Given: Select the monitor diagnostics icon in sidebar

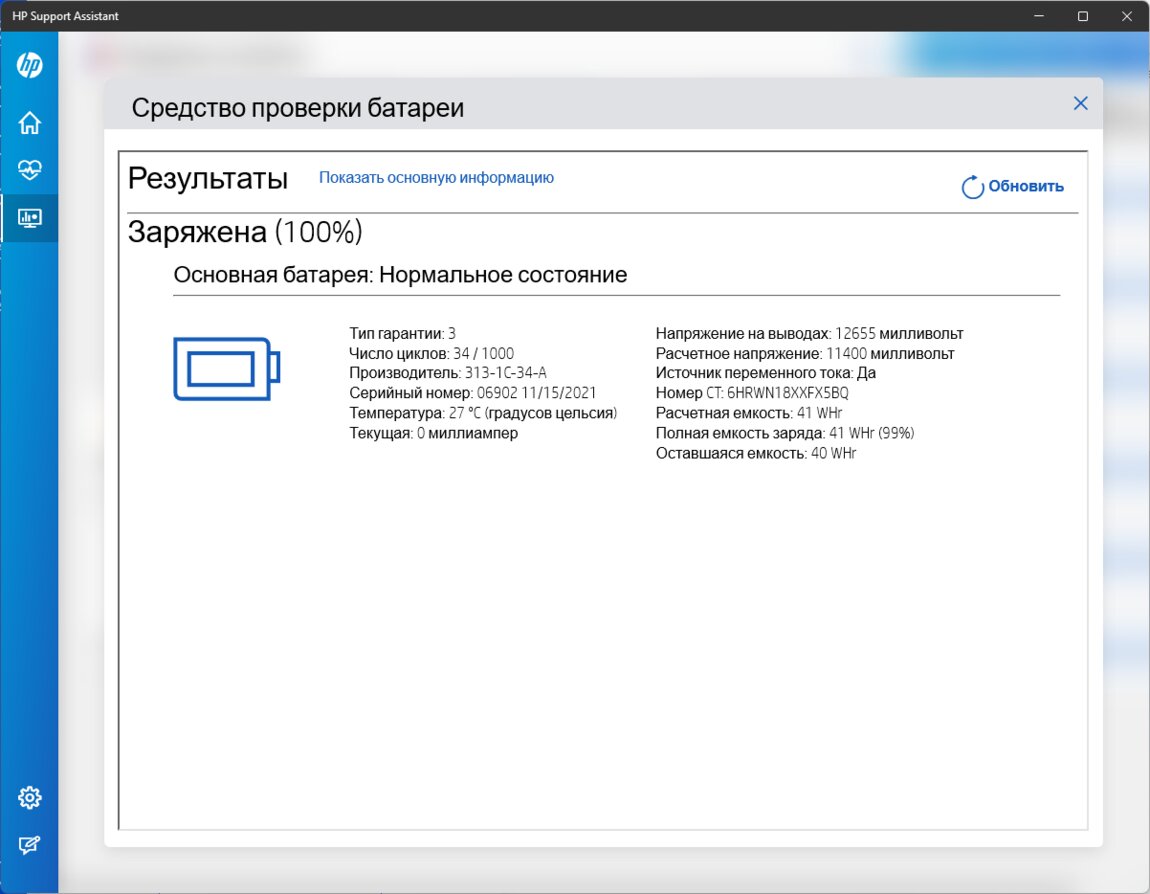Looking at the screenshot, I should tap(29, 218).
